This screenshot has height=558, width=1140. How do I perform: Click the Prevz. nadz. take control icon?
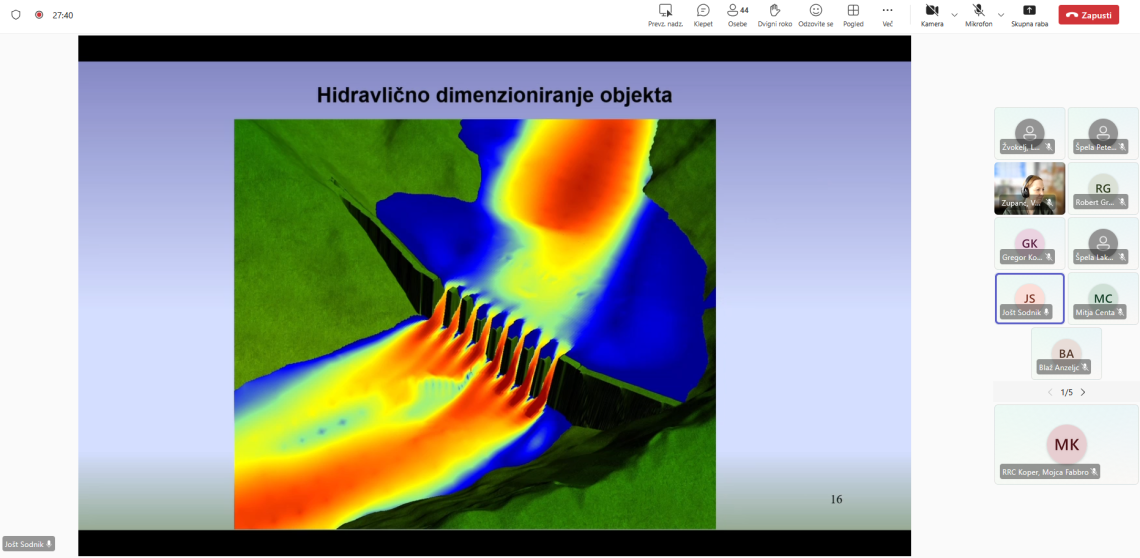665,11
